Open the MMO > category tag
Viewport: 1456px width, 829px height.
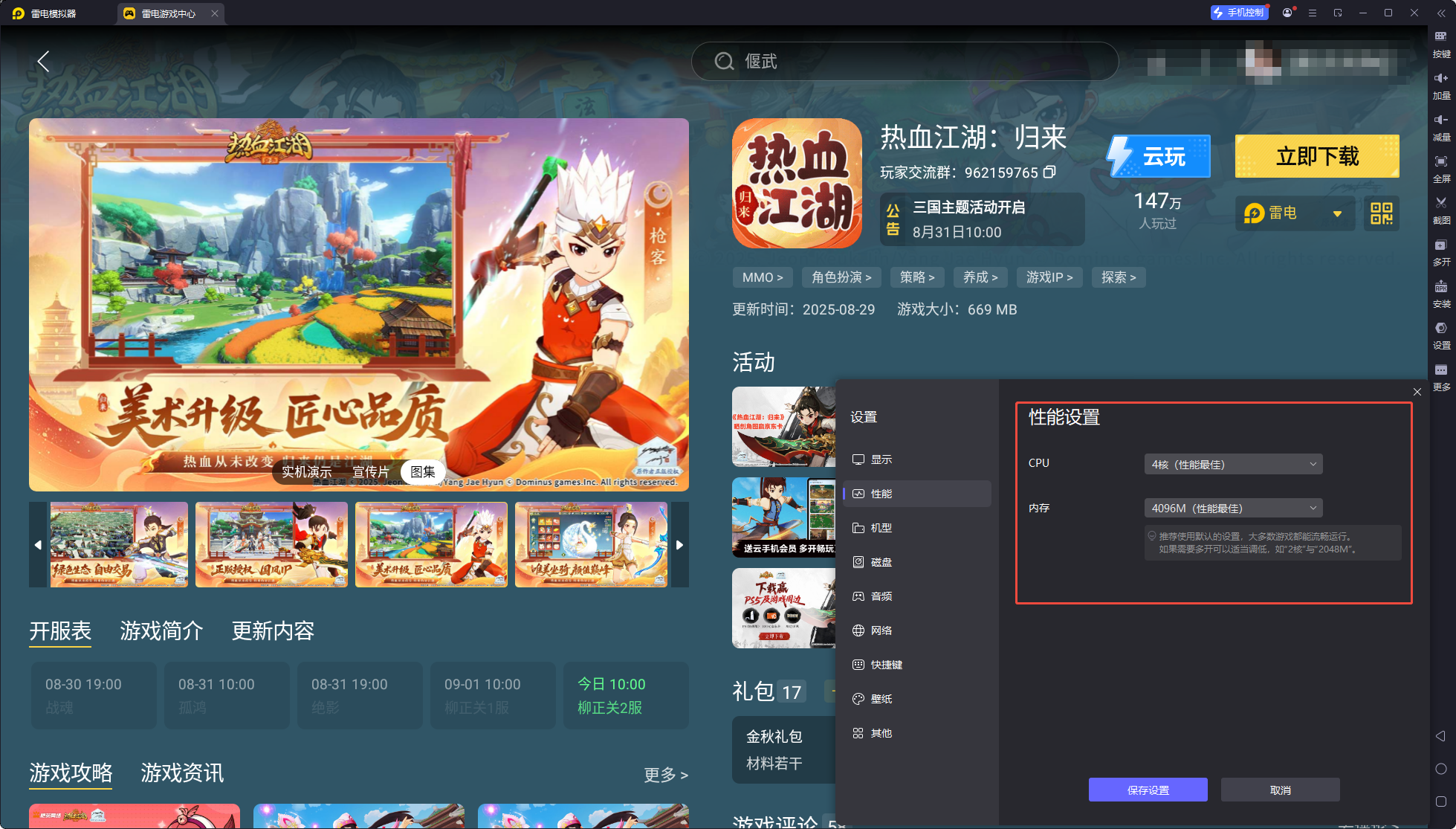[763, 277]
